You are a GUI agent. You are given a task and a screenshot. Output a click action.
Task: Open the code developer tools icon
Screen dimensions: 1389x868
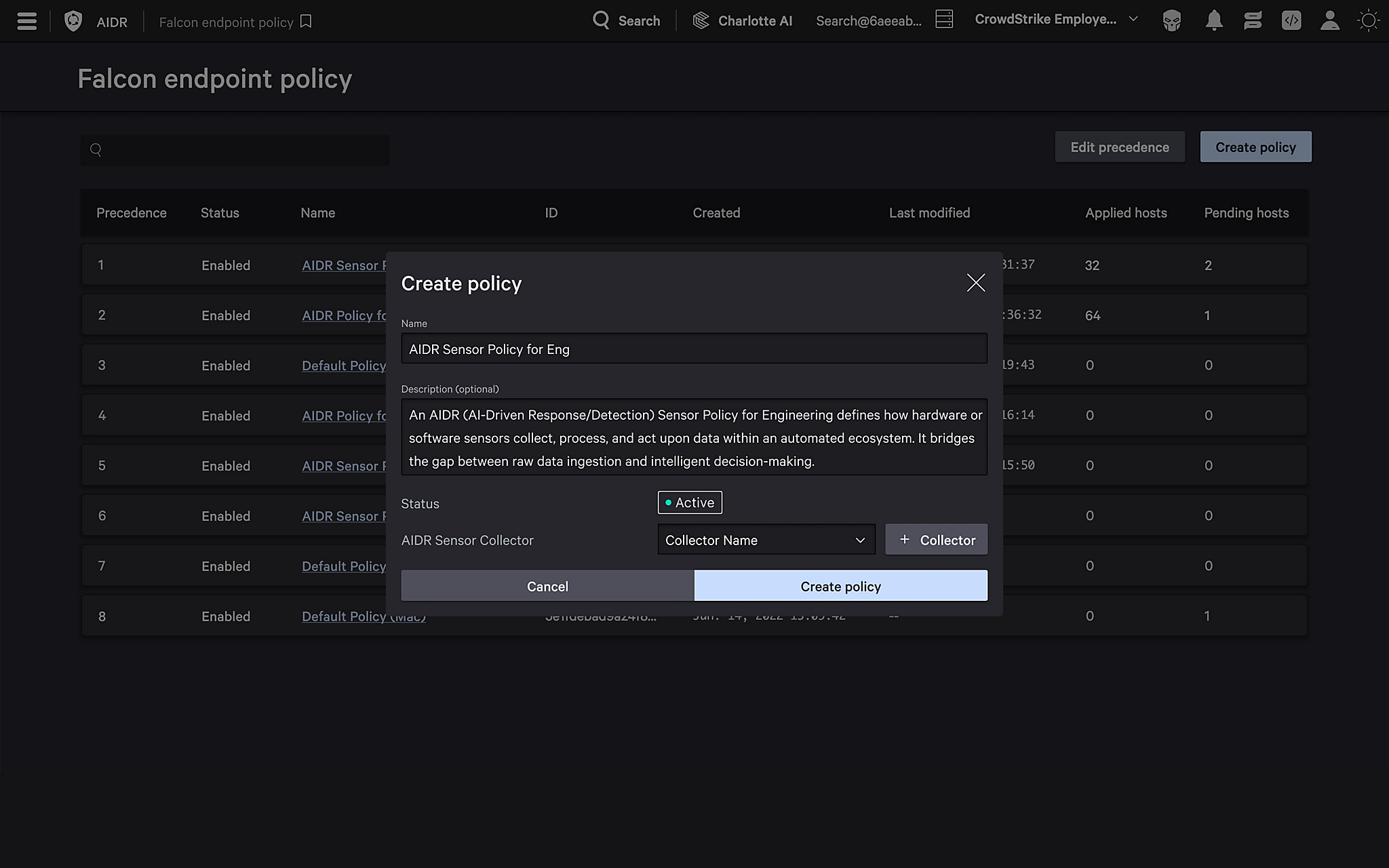click(1291, 21)
